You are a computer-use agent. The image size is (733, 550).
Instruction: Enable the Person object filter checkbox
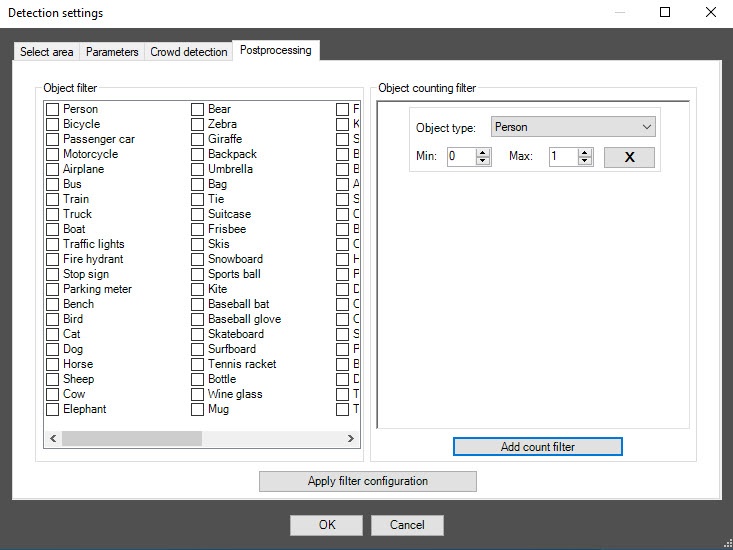(x=52, y=109)
